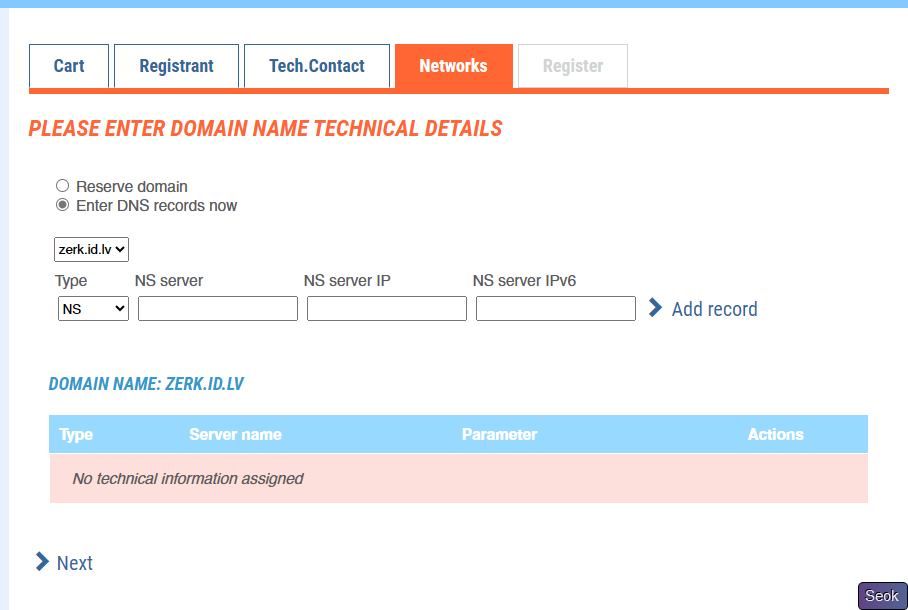Select the active Networks tab
This screenshot has width=908, height=610.
point(453,66)
